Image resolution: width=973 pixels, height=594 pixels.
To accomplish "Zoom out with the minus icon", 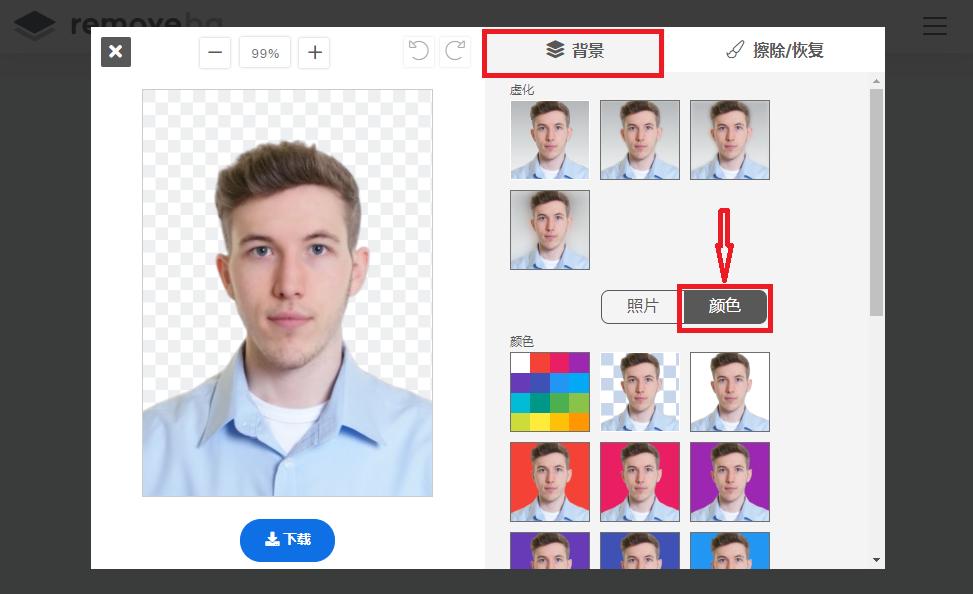I will coord(214,52).
